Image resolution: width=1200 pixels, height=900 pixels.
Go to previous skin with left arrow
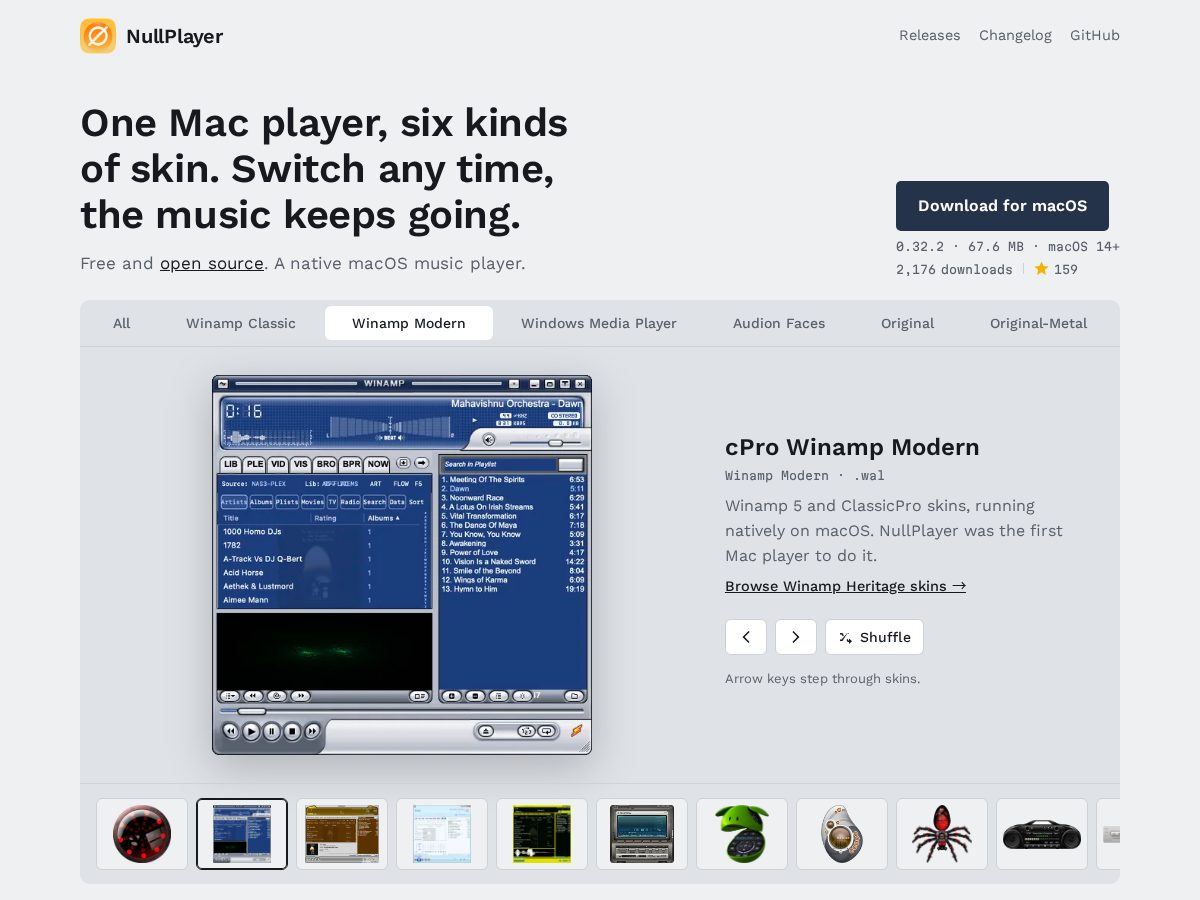click(746, 637)
